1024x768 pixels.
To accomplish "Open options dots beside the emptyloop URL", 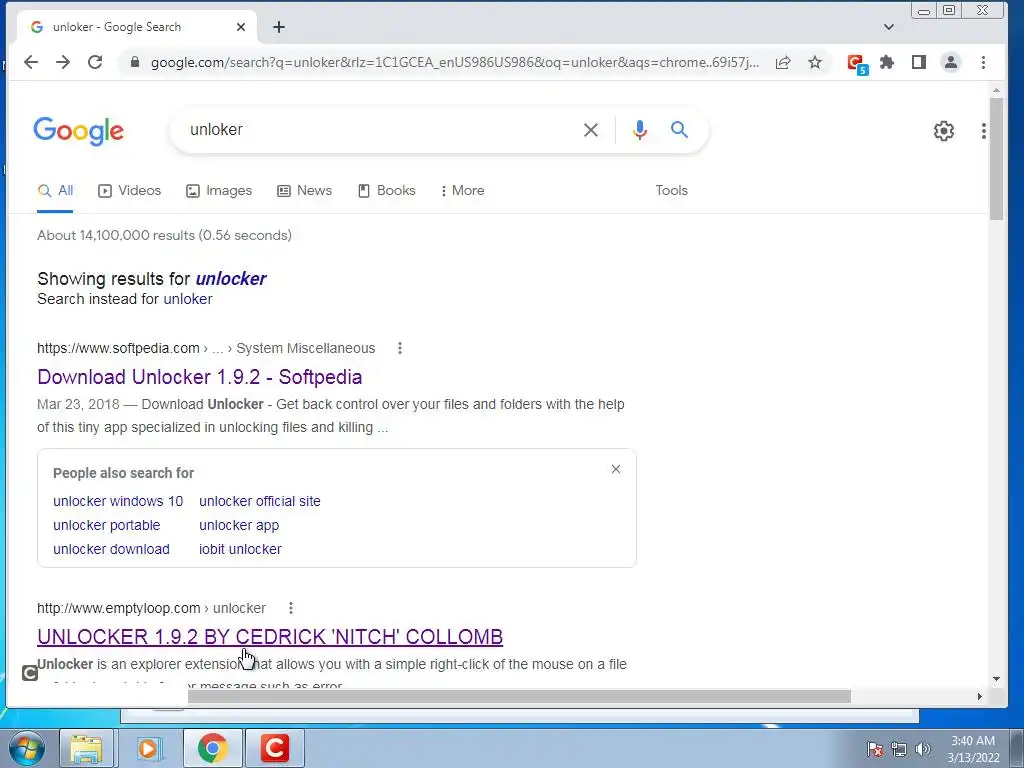I will click(x=291, y=609).
